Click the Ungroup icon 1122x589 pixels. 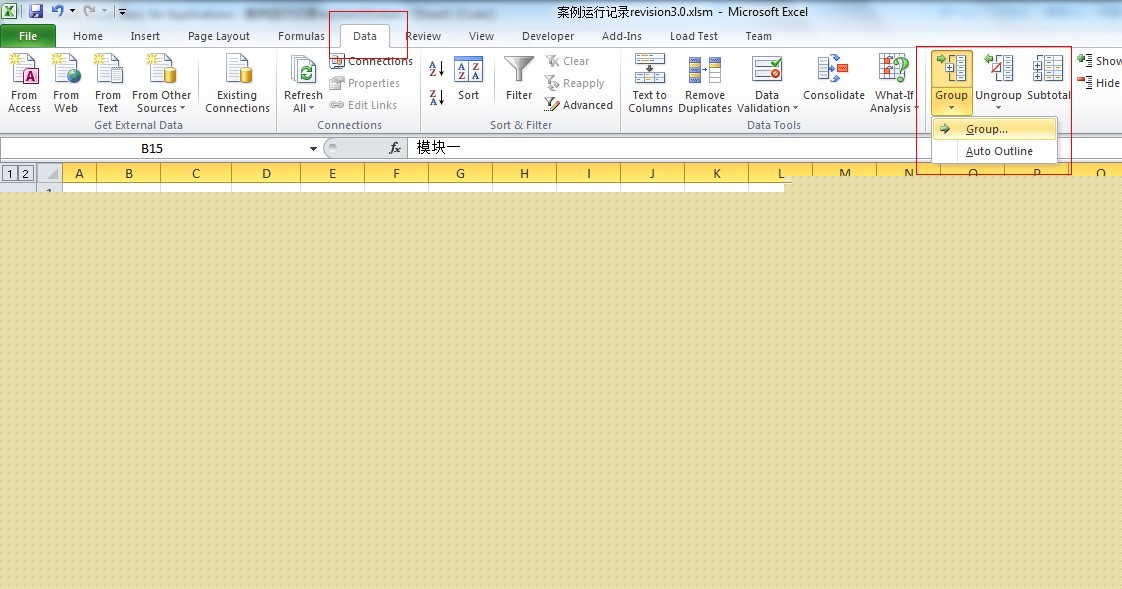998,69
